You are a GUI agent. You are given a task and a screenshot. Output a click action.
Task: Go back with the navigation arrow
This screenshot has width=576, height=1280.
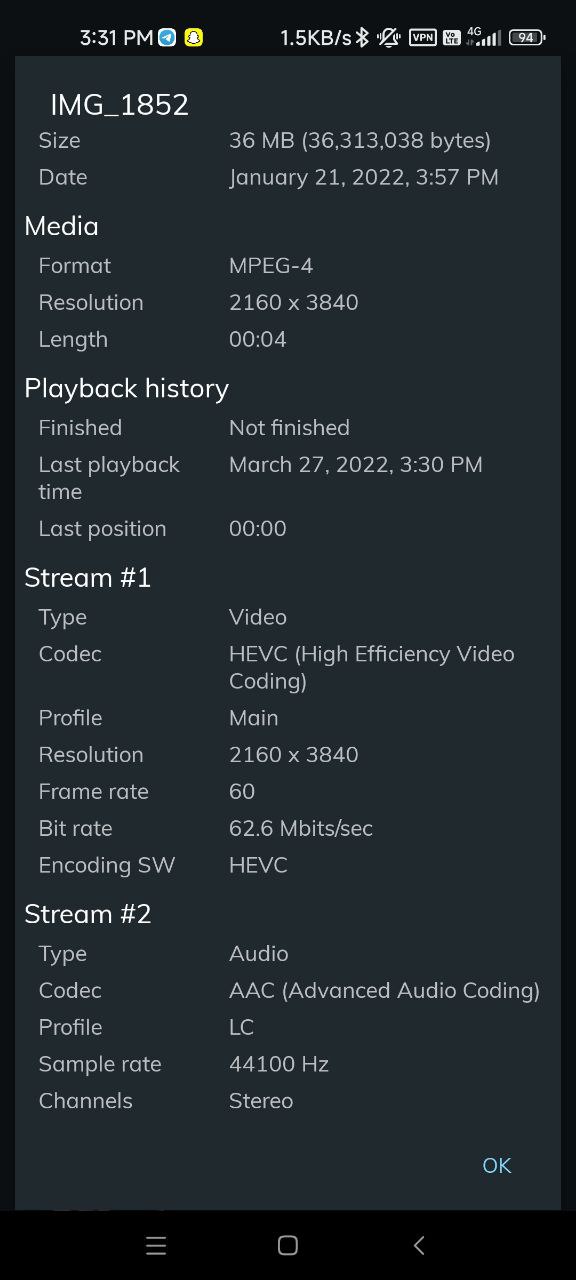tap(419, 1245)
